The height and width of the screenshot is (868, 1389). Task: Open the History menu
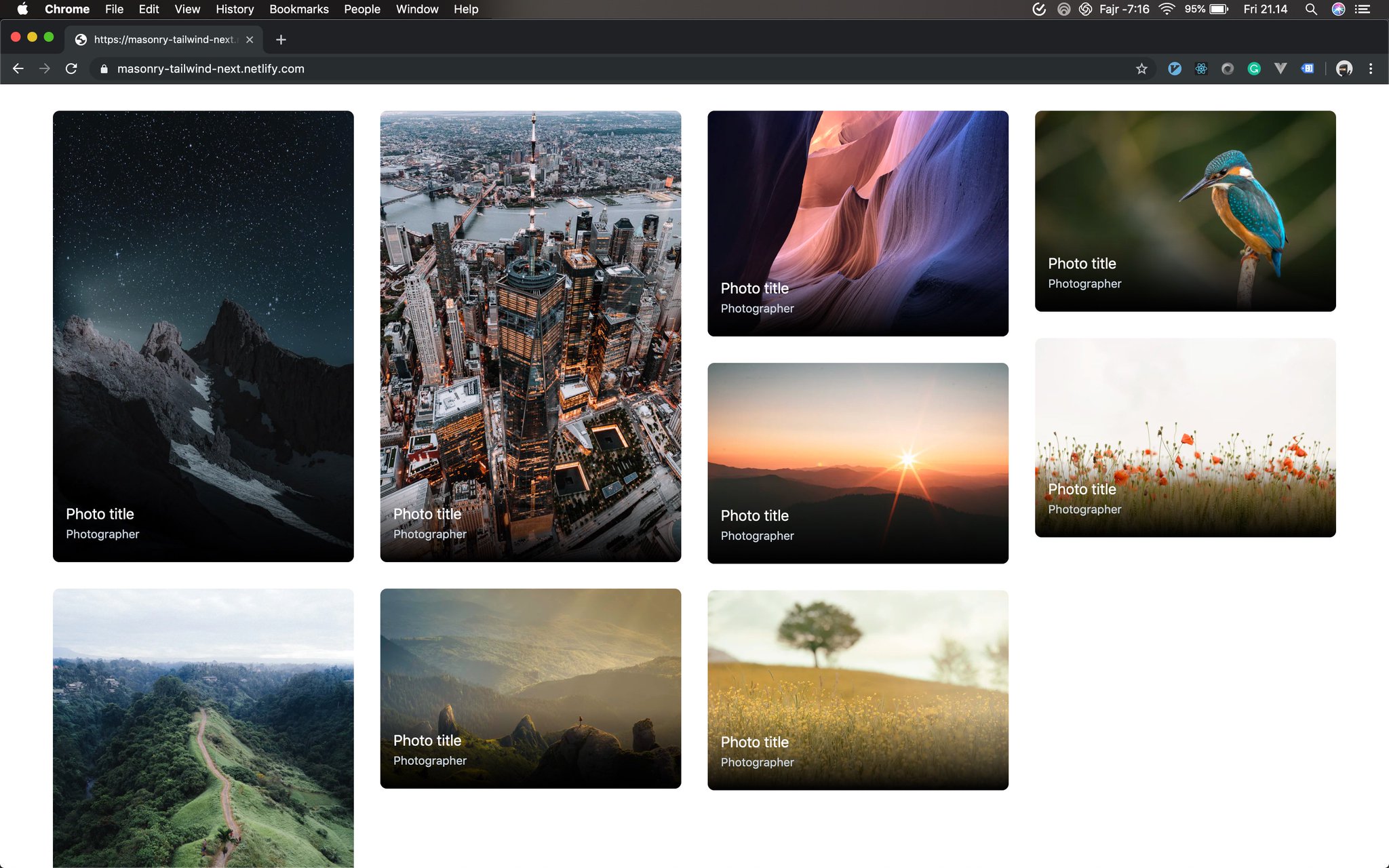[x=234, y=9]
